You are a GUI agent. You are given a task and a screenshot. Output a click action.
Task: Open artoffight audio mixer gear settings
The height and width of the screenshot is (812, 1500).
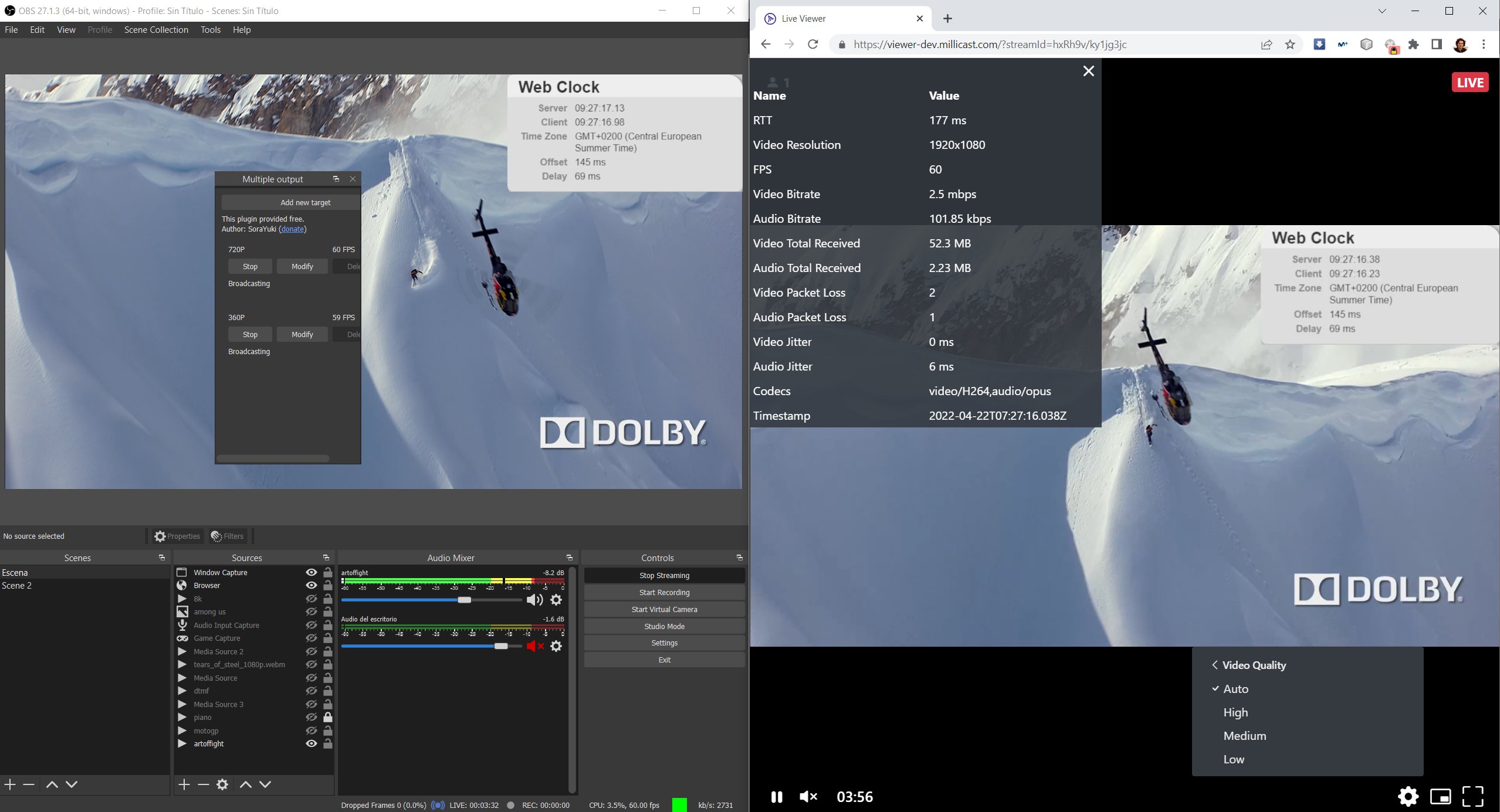click(556, 600)
